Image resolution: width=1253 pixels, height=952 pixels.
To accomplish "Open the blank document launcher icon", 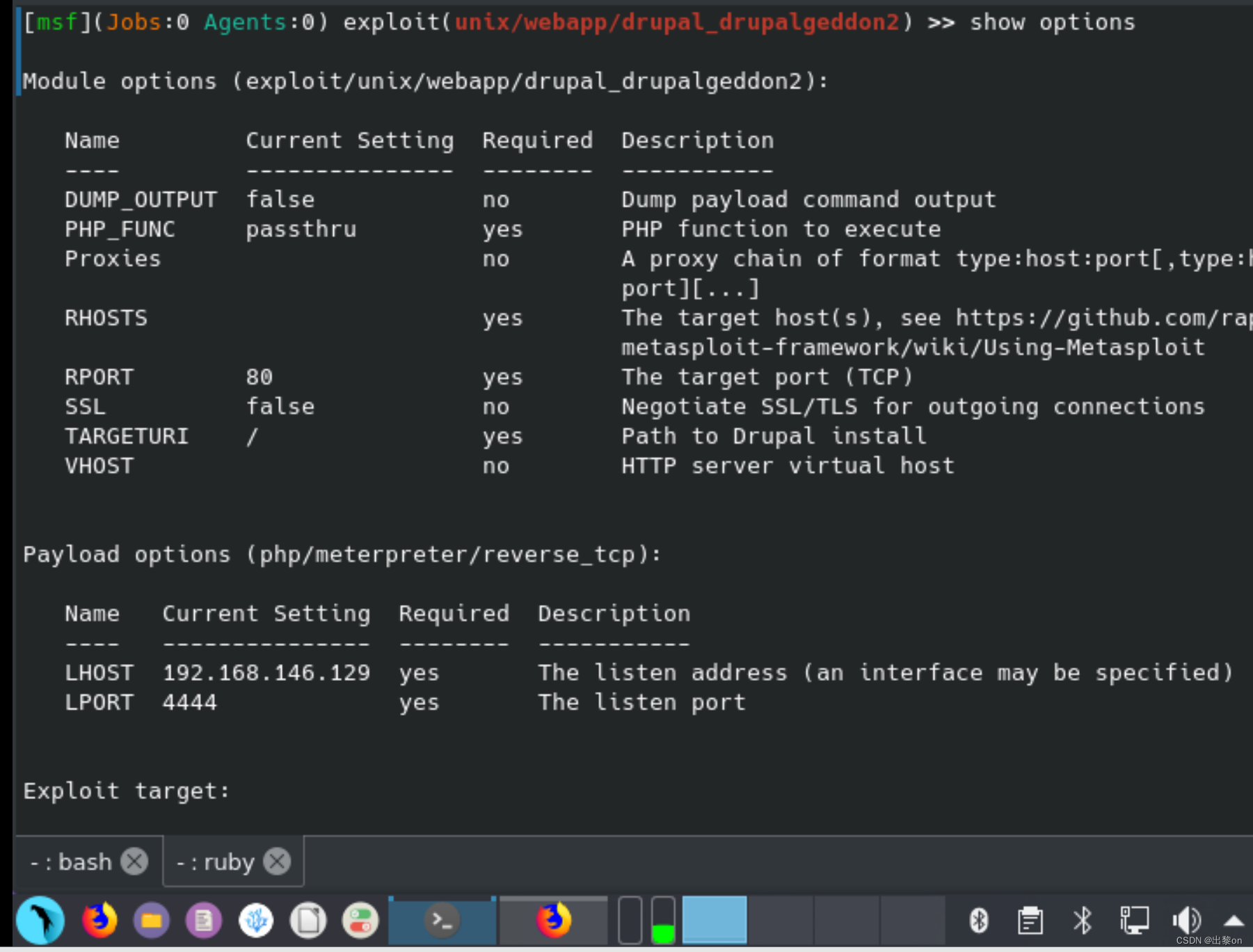I will click(x=308, y=920).
